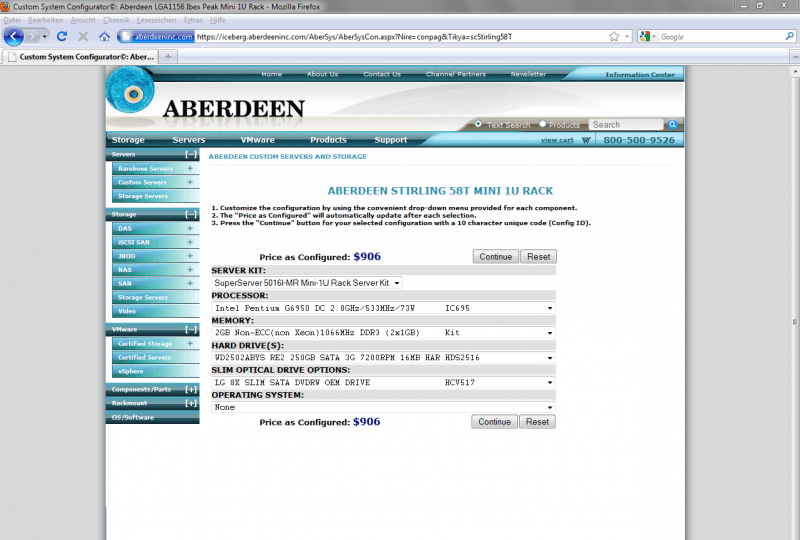Go back with Firefox back arrow
The height and width of the screenshot is (540, 800).
click(14, 37)
